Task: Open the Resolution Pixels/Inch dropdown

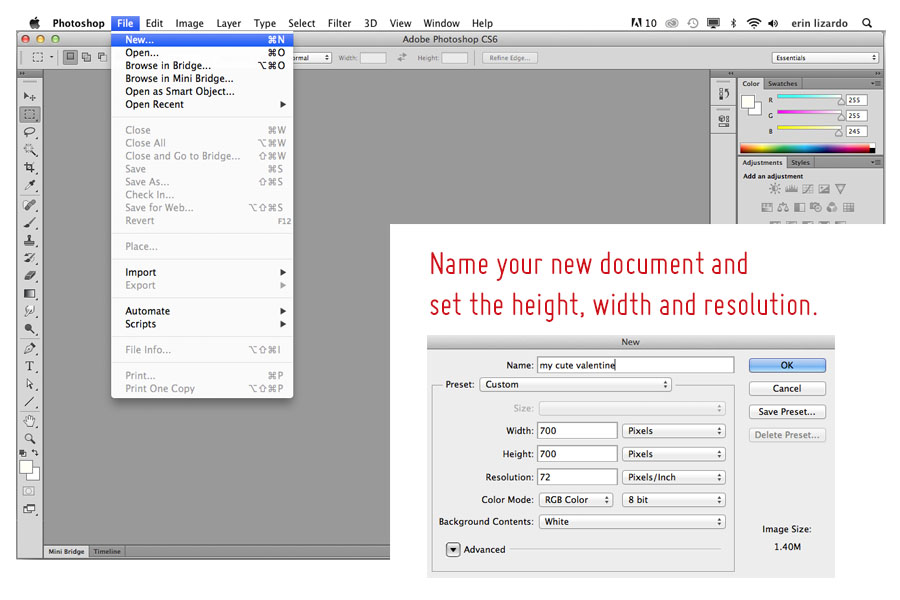Action: pyautogui.click(x=673, y=478)
